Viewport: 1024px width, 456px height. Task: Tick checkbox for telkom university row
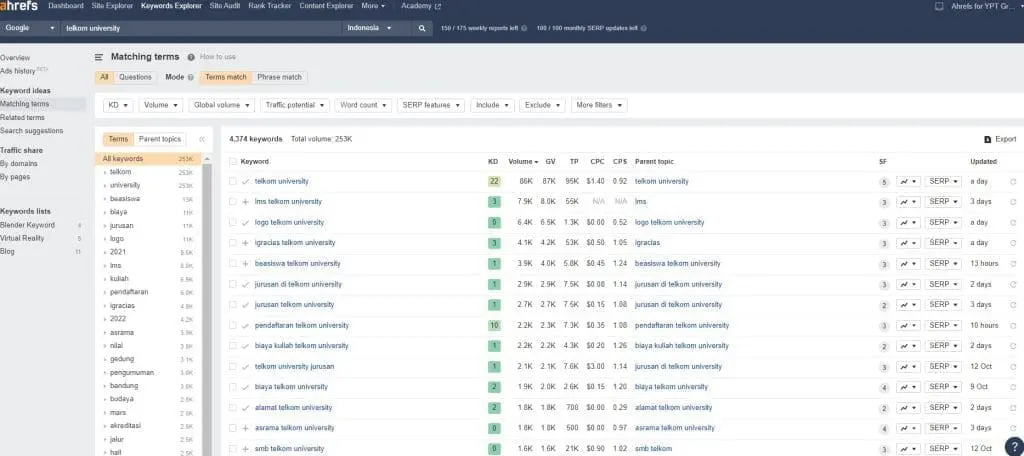click(232, 182)
